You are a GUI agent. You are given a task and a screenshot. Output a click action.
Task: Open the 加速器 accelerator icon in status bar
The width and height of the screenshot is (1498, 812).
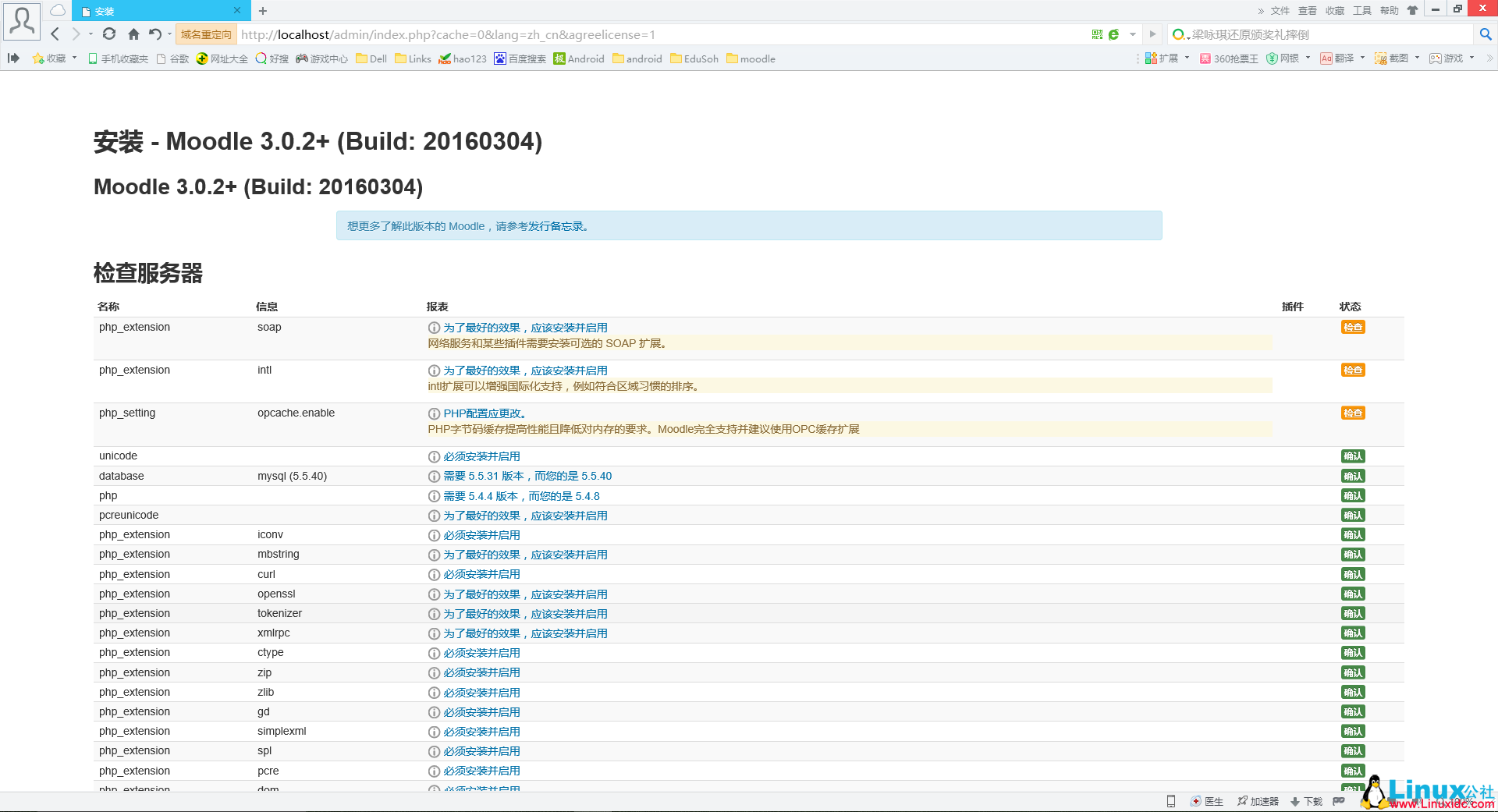(1257, 801)
